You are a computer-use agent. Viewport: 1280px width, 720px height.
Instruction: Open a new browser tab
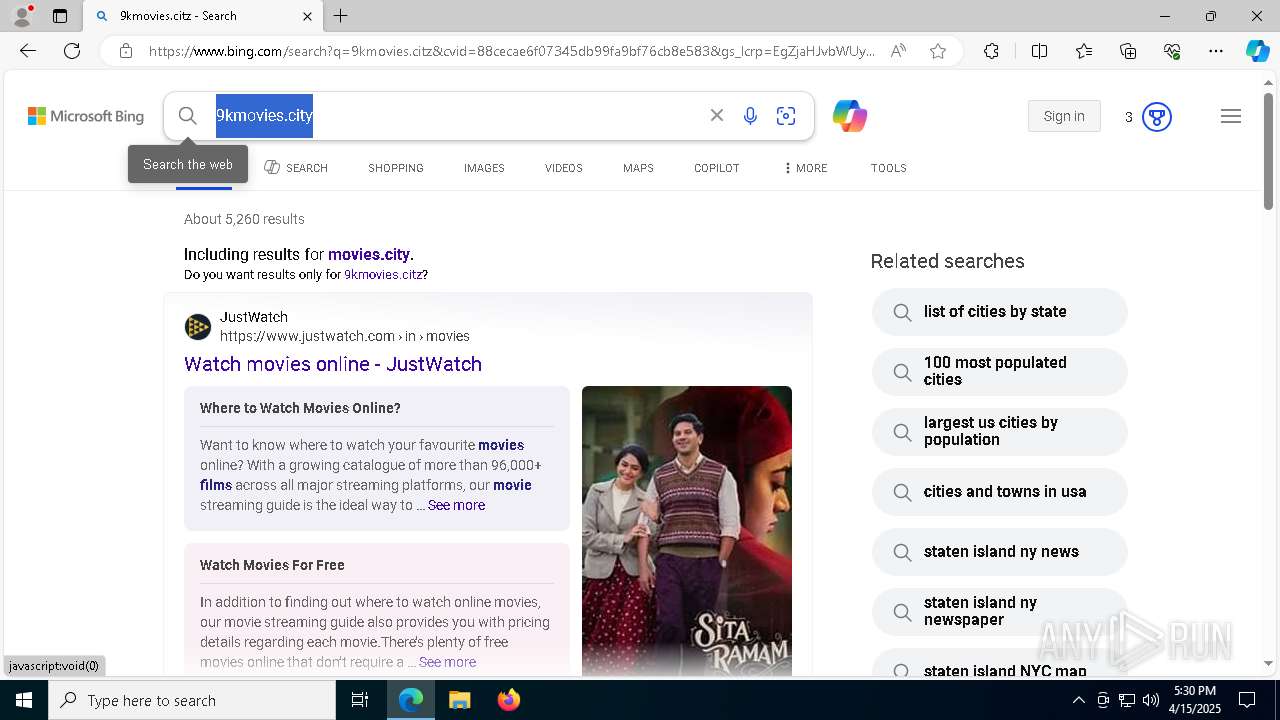(x=340, y=16)
